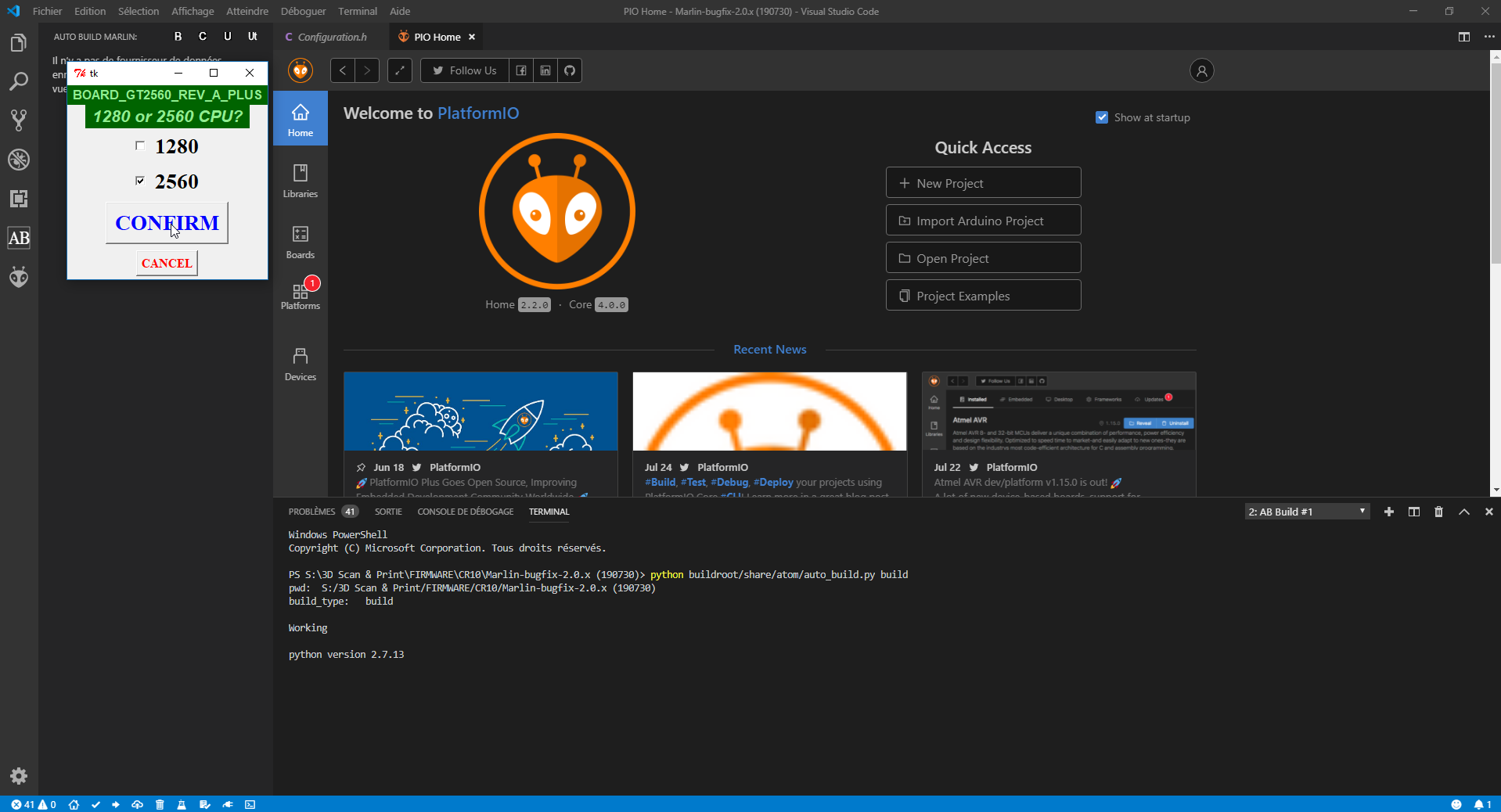Open the Source Control view

(19, 120)
